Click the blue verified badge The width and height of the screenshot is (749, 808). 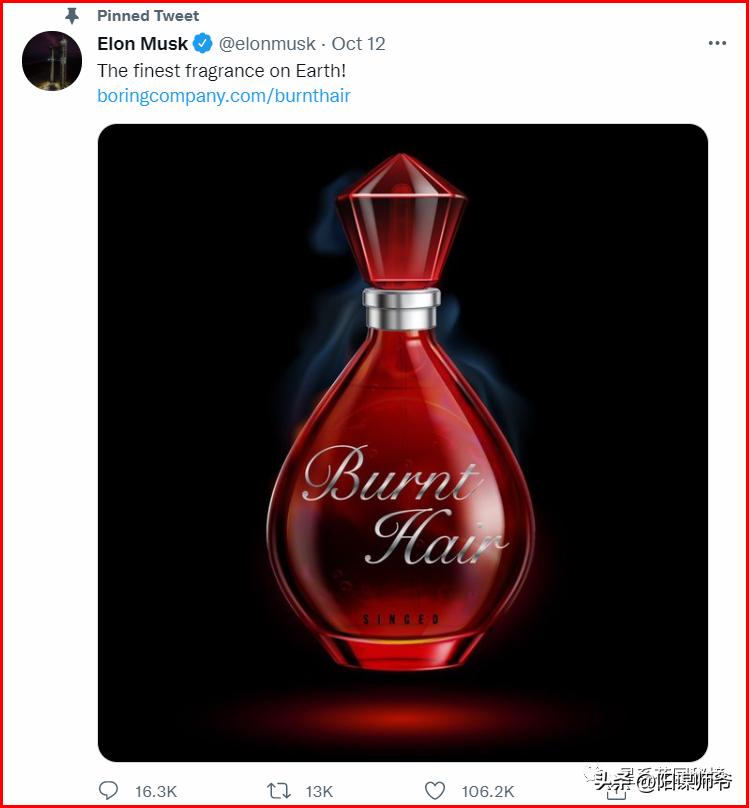[x=202, y=44]
